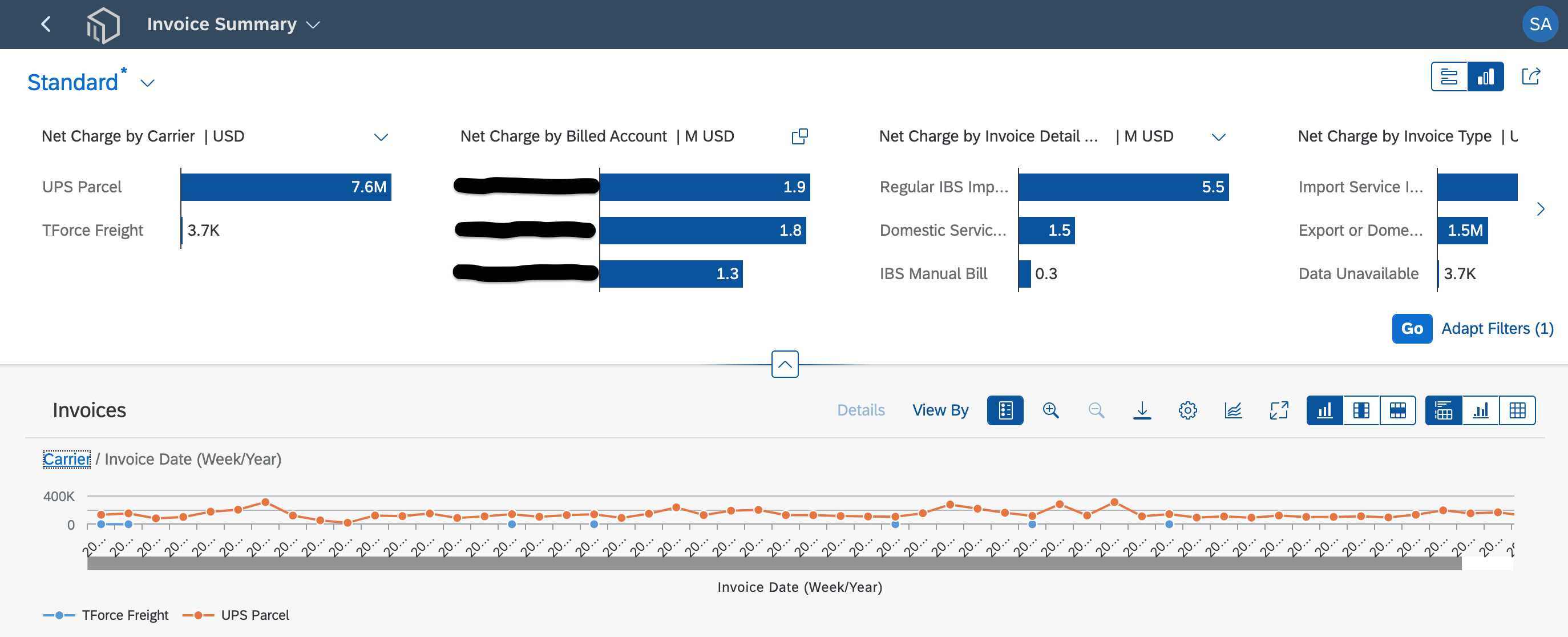Click the Details button
This screenshot has width=1568, height=637.
click(x=860, y=410)
